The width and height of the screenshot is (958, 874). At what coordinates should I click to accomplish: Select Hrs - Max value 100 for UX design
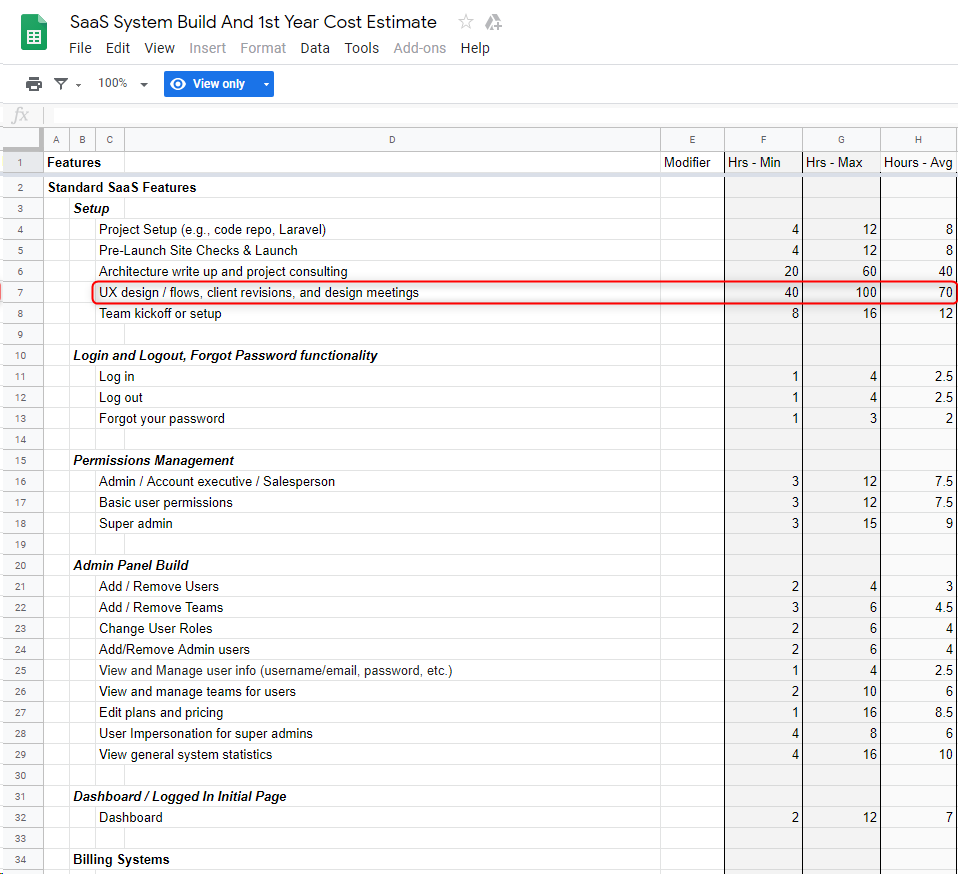[841, 293]
